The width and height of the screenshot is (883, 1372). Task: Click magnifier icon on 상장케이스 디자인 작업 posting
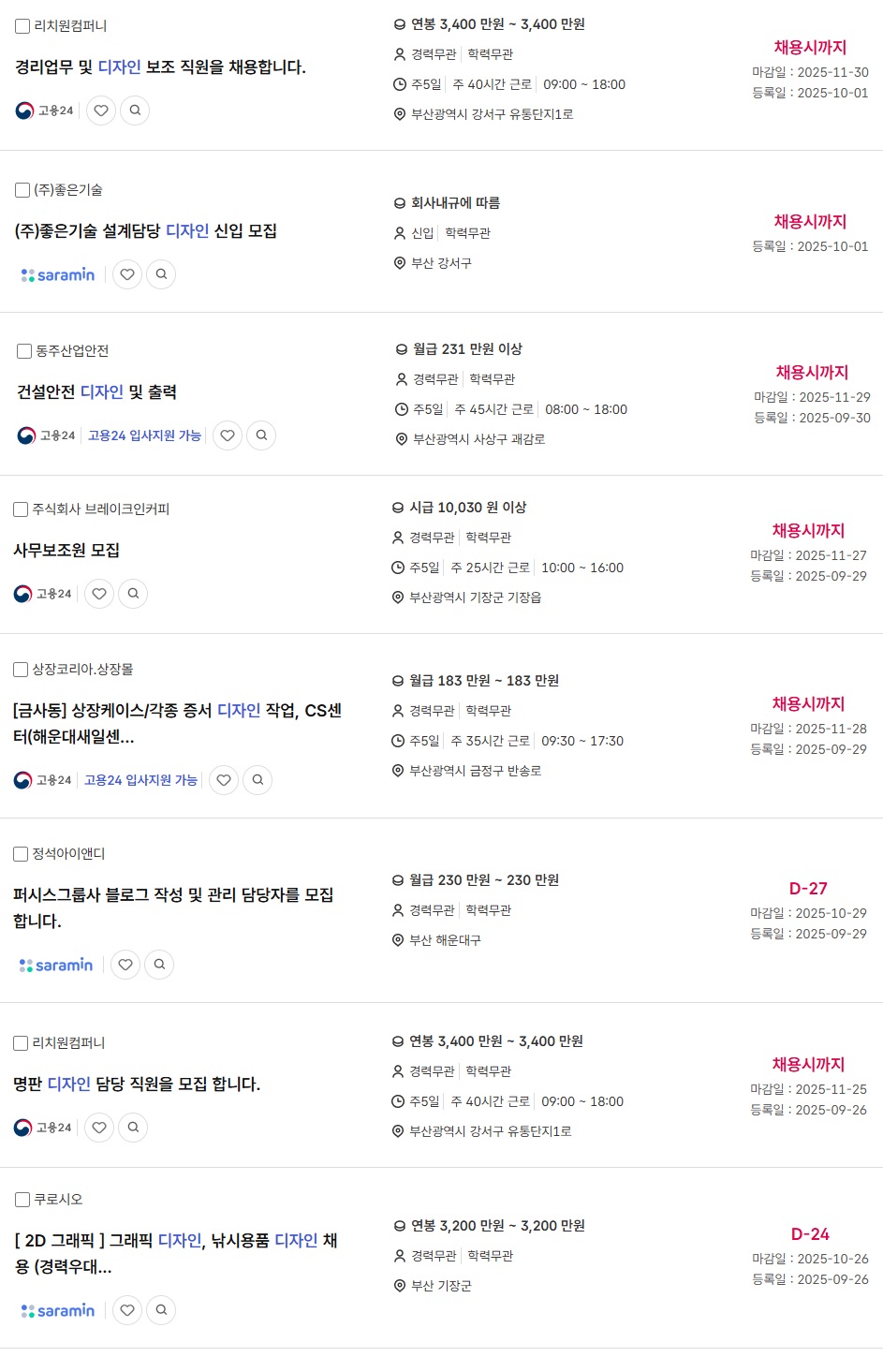[258, 780]
